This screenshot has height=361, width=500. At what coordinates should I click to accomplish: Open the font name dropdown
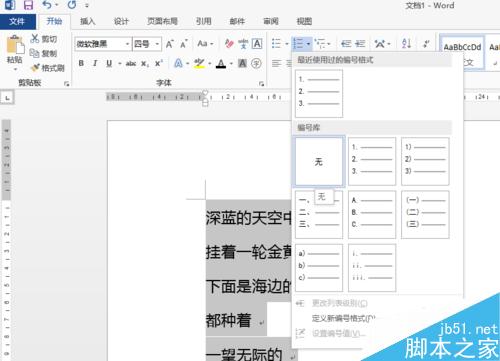(x=127, y=44)
